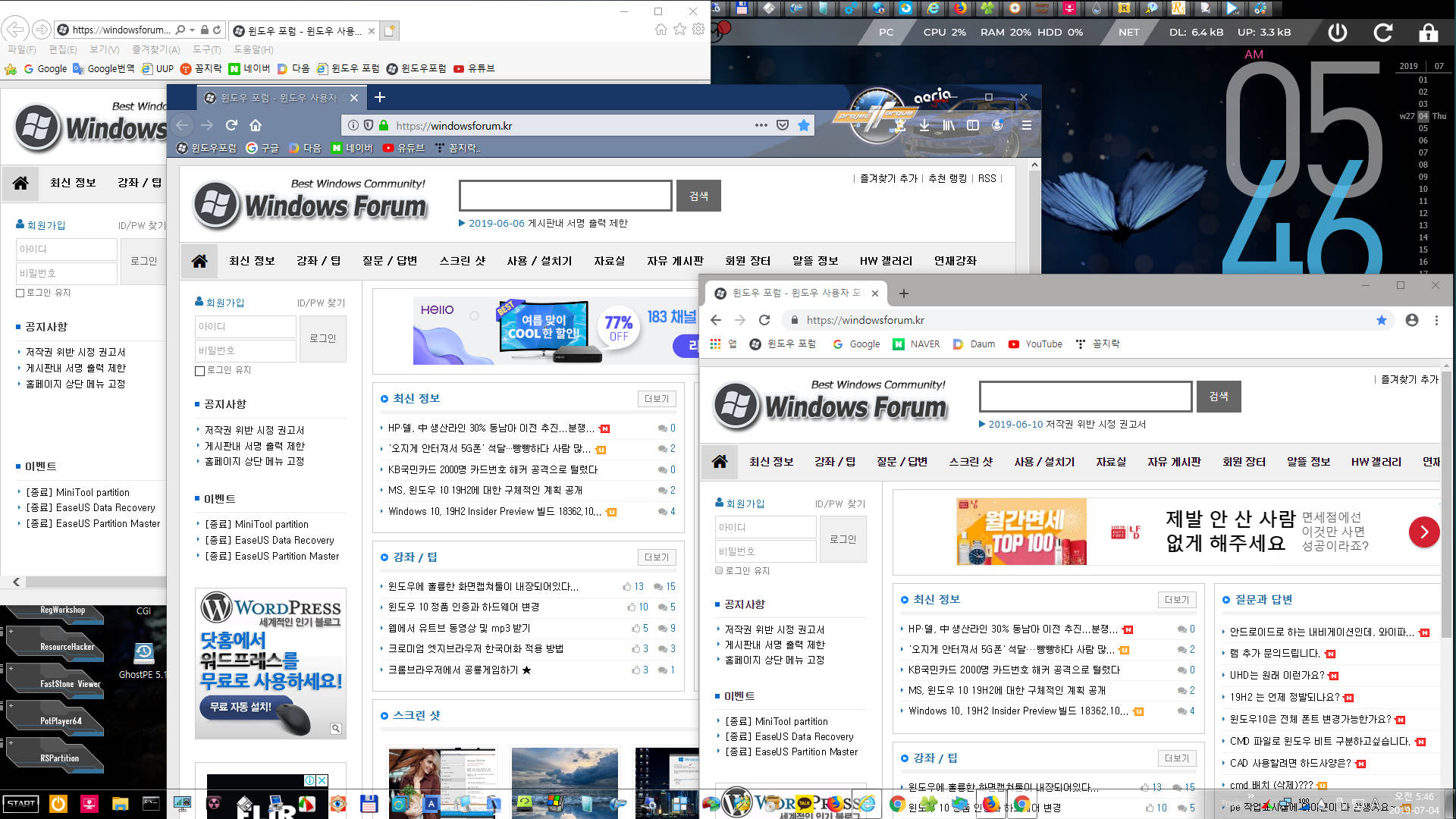The height and width of the screenshot is (819, 1456).
Task: Click the Chrome address bar URL
Action: [x=865, y=320]
